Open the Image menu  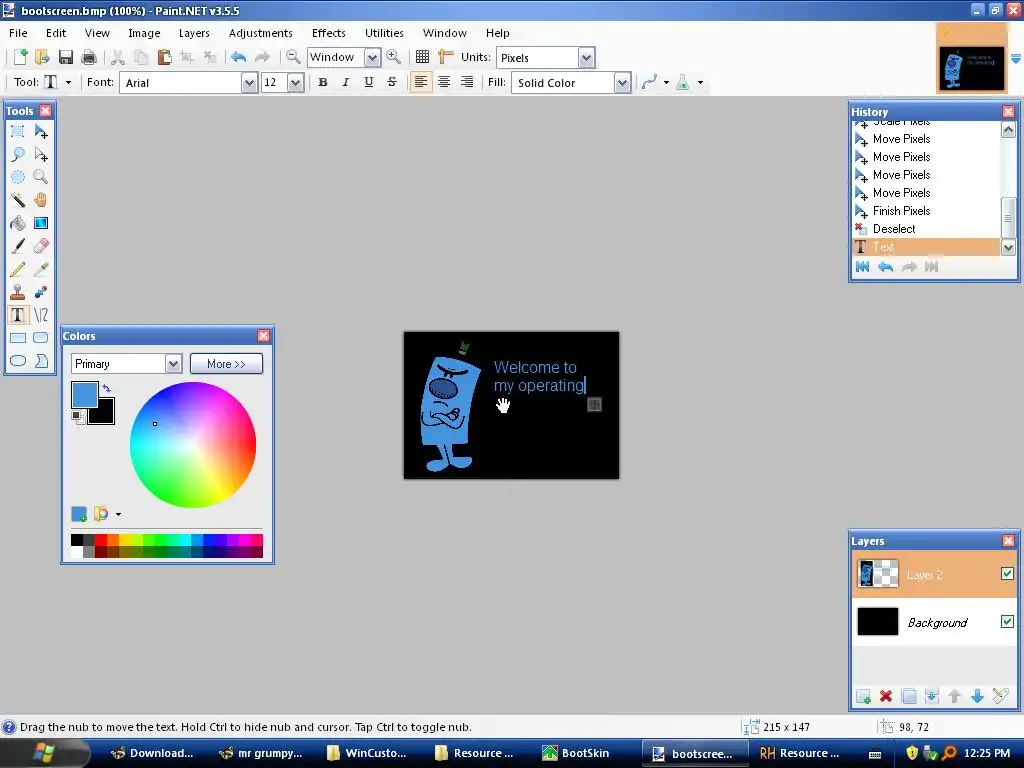click(144, 33)
